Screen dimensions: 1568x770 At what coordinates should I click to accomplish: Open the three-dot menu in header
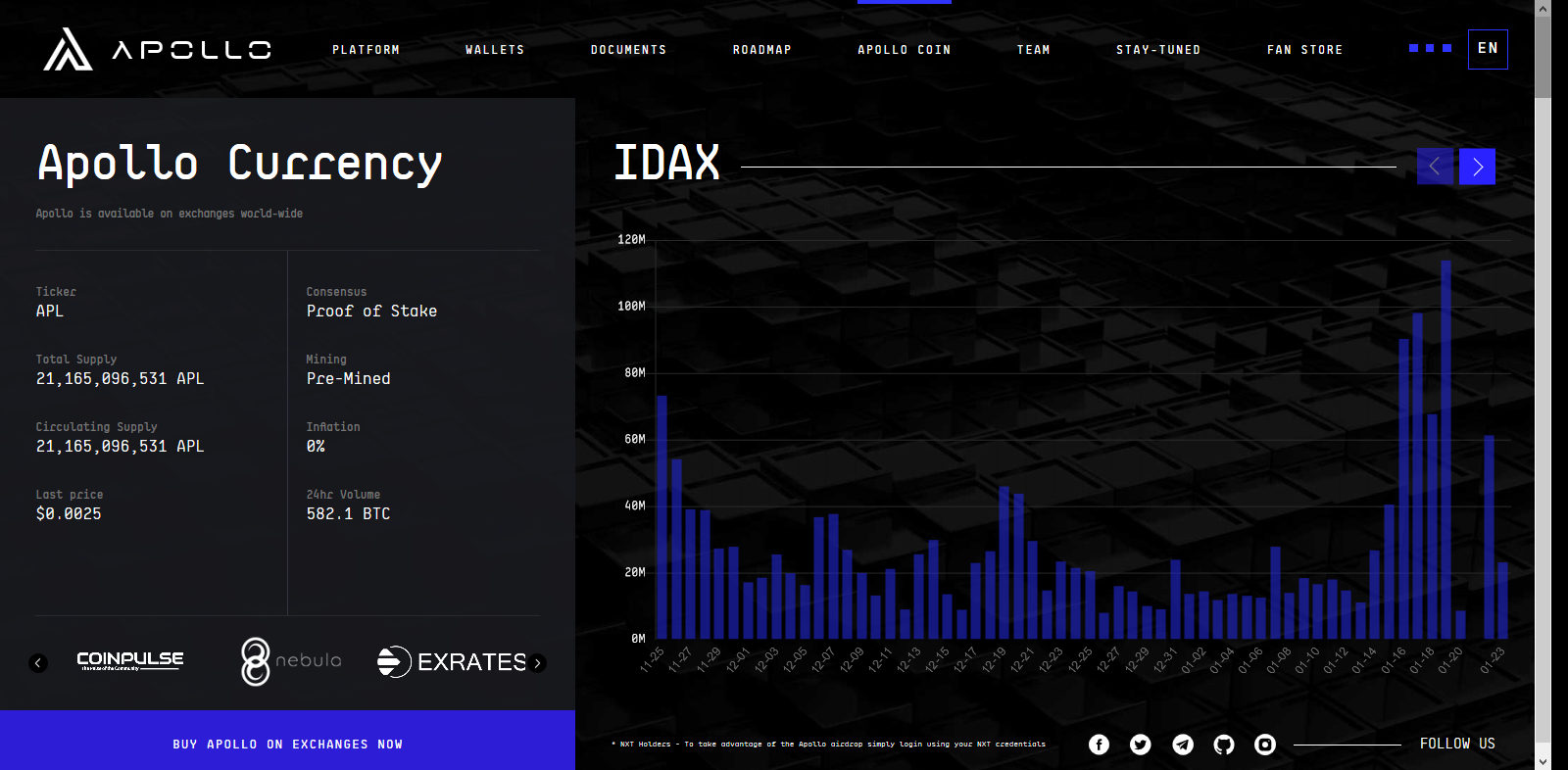pos(1430,48)
